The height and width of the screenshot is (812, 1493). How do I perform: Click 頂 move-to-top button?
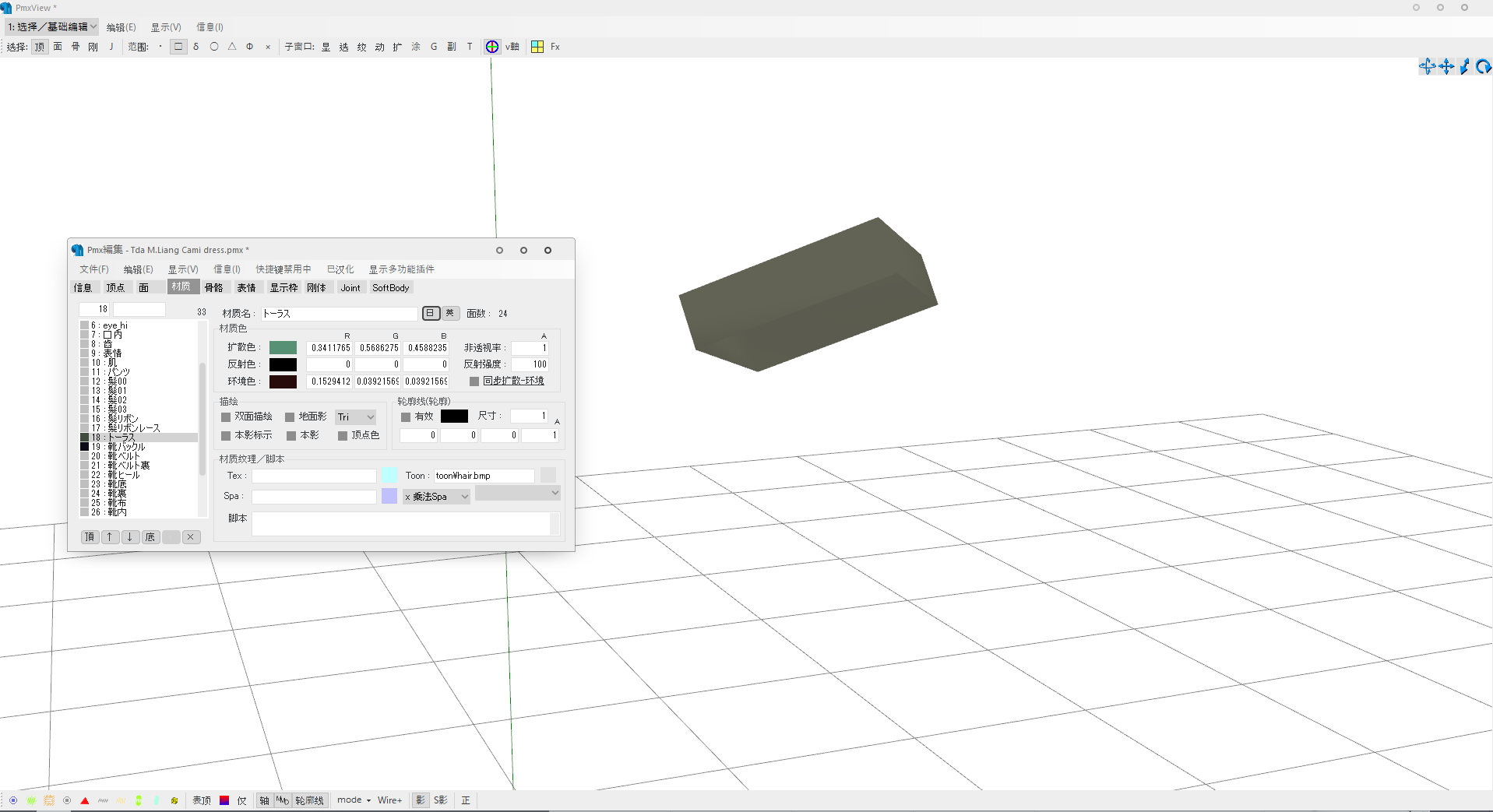(90, 537)
